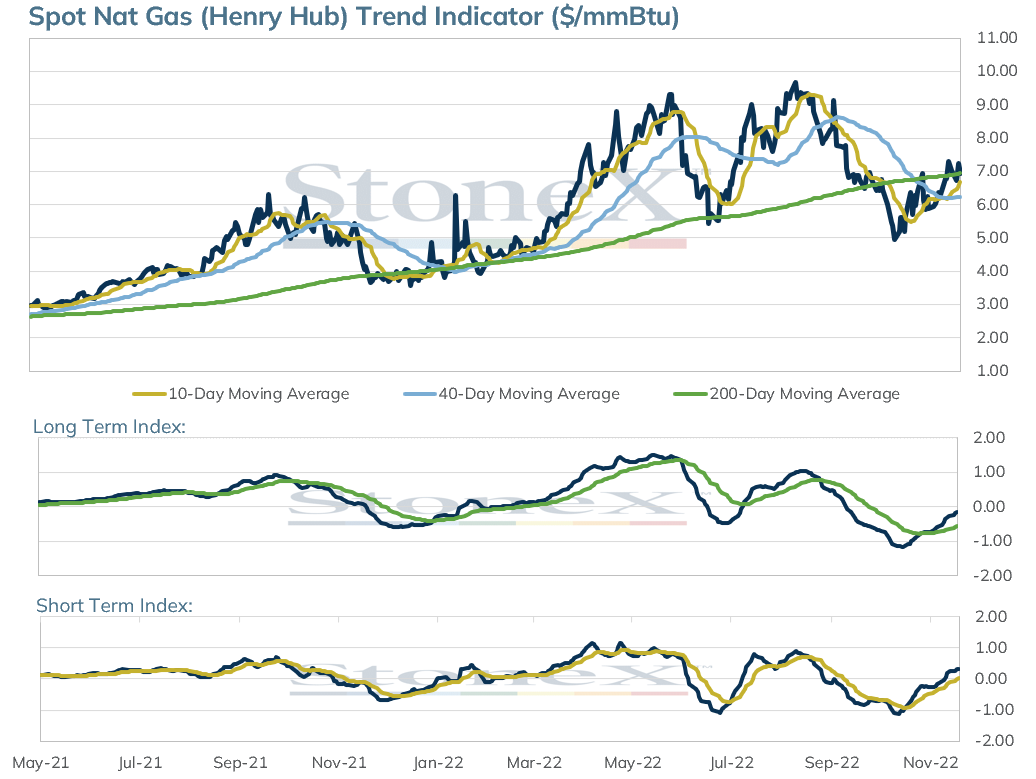Click the '2.00' value on Long Term Index axis
Screen dimensions: 1036x779
pos(989,437)
